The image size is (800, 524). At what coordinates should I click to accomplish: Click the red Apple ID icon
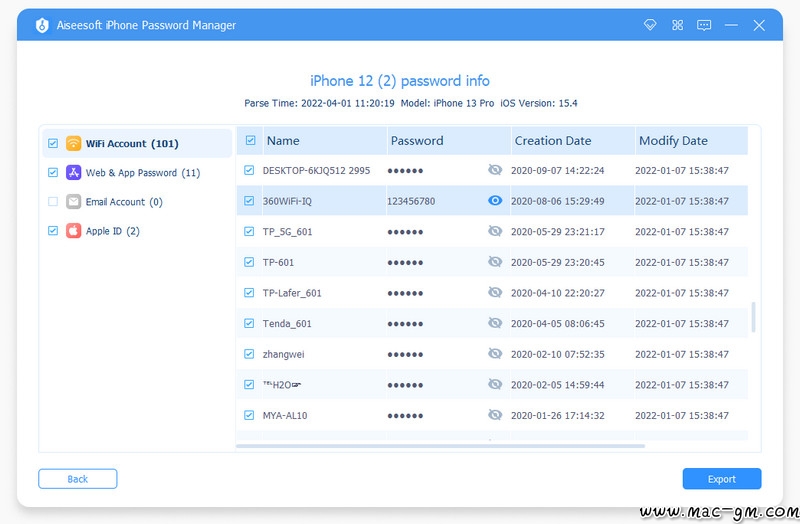click(x=73, y=231)
